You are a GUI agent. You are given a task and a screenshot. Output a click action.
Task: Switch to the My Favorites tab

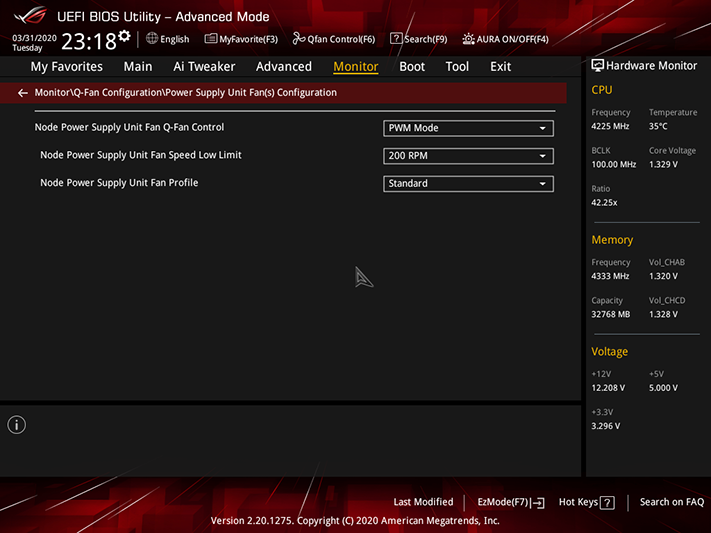click(67, 67)
